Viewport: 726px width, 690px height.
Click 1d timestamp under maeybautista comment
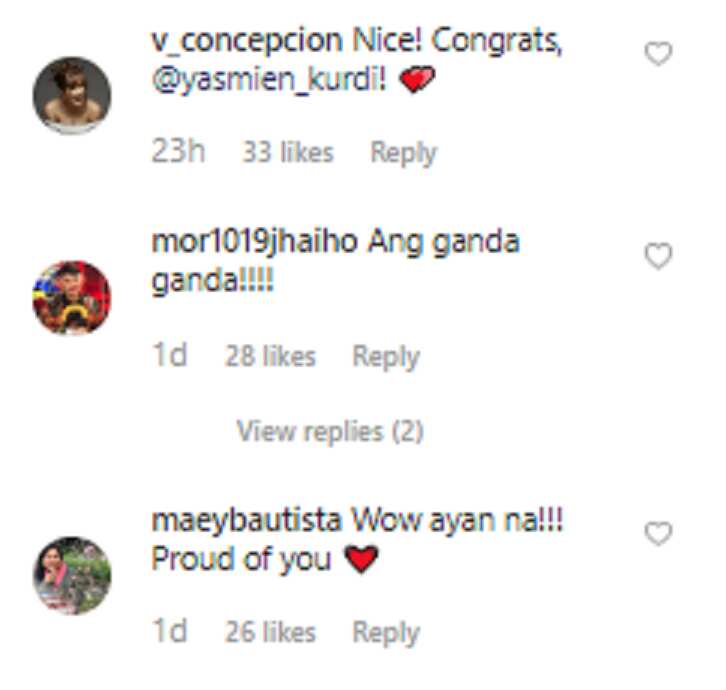coord(169,630)
